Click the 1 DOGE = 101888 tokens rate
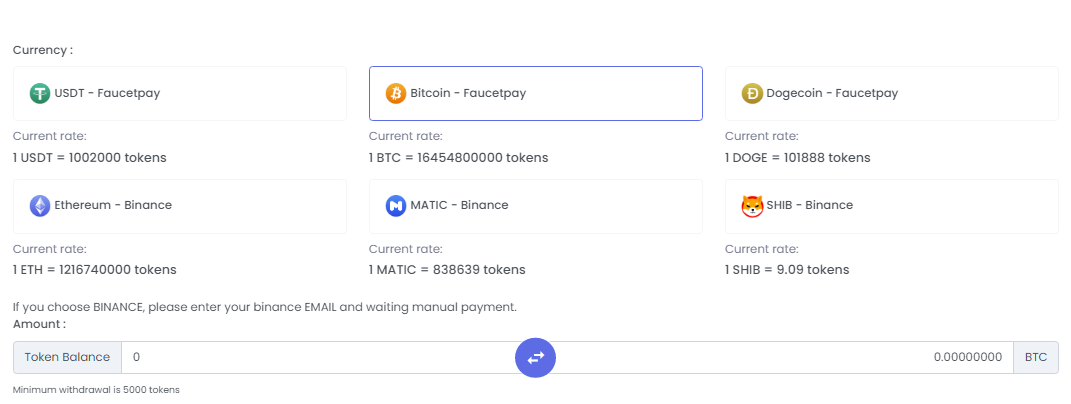 (x=798, y=158)
